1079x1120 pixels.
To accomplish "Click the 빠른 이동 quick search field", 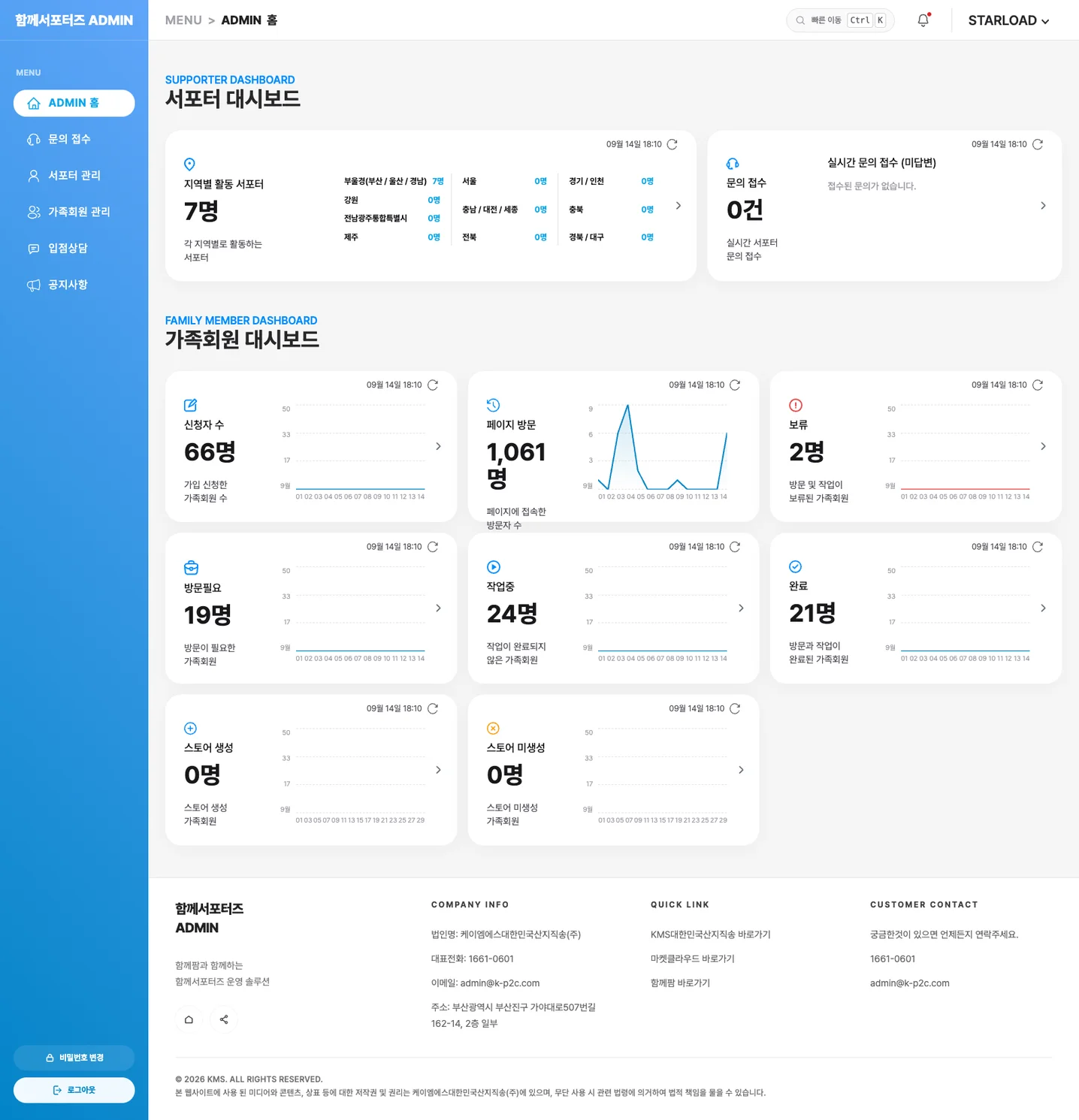I will [840, 20].
